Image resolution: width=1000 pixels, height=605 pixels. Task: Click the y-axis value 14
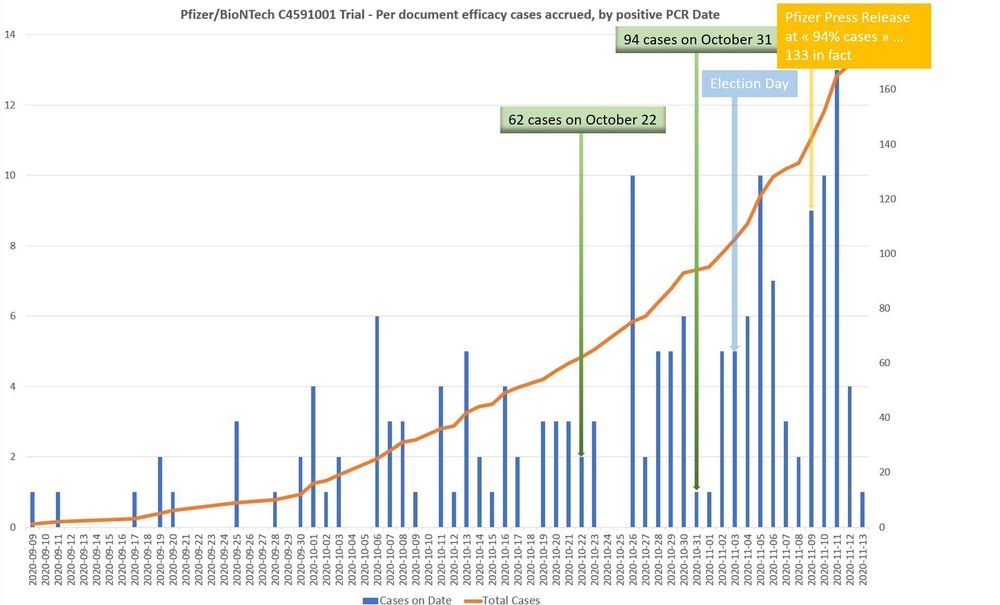click(10, 34)
